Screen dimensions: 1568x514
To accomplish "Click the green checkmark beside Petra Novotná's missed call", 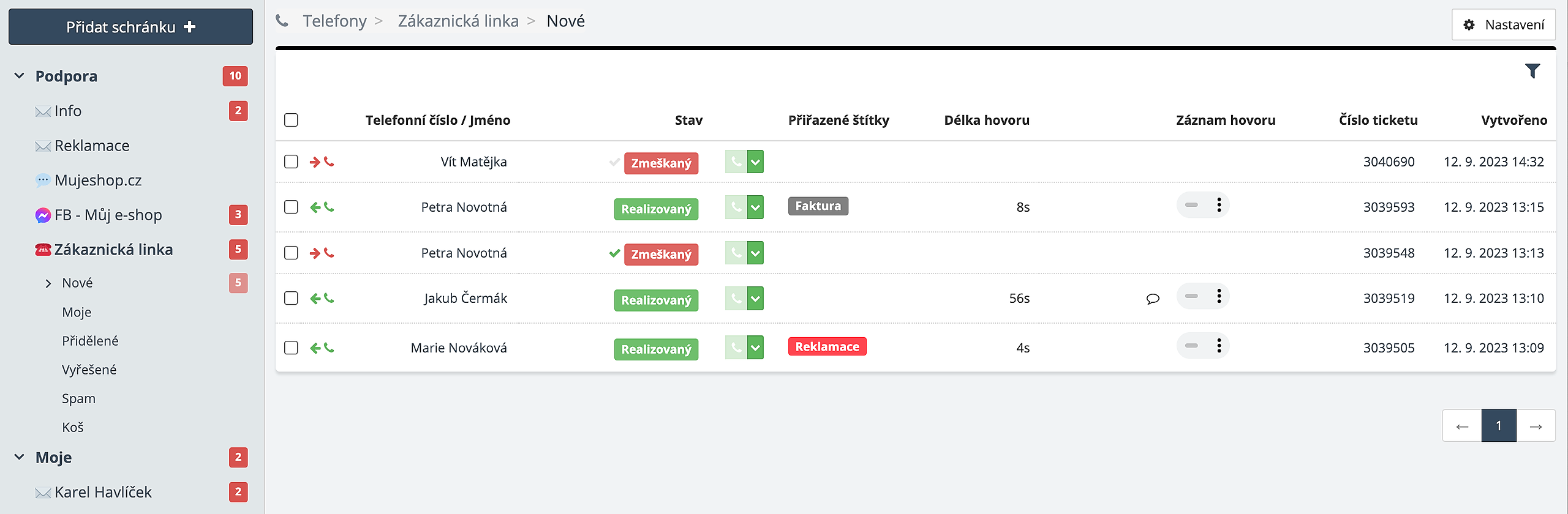I will [x=614, y=253].
